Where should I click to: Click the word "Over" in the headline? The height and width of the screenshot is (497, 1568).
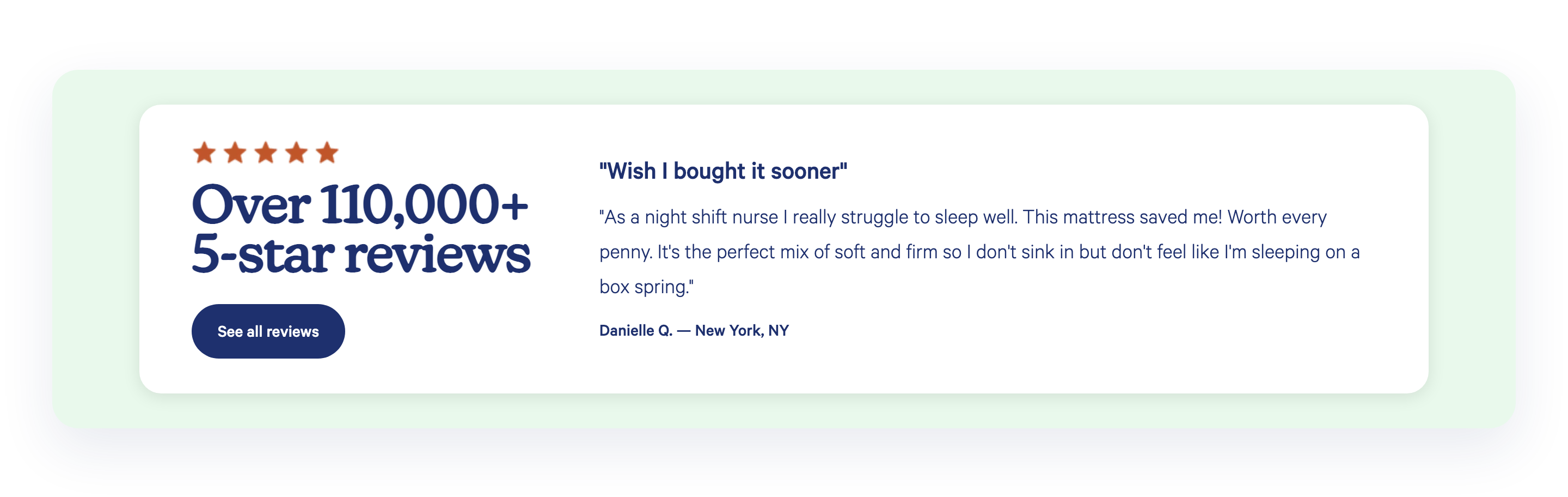point(252,205)
